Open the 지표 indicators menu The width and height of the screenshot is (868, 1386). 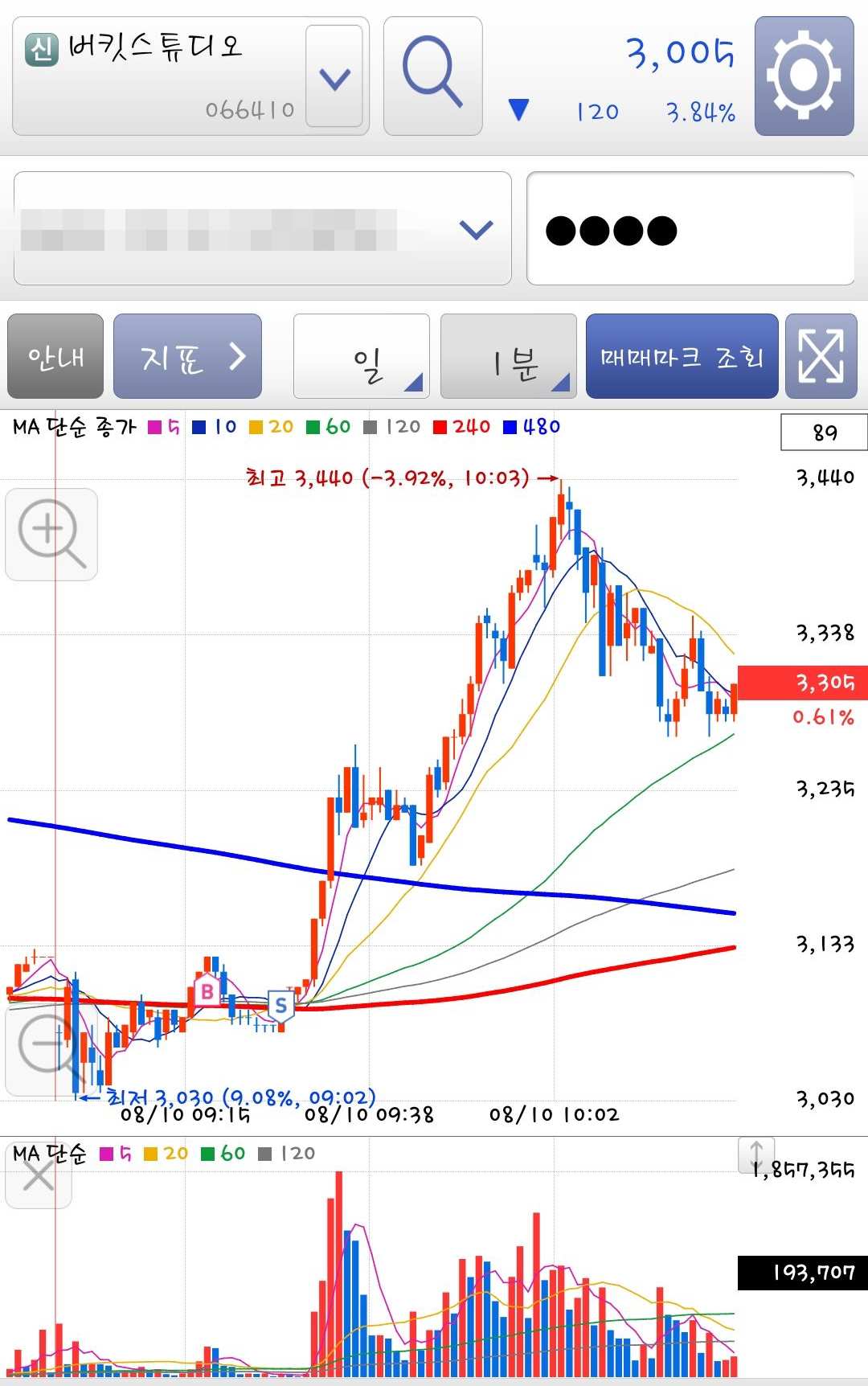pyautogui.click(x=187, y=356)
